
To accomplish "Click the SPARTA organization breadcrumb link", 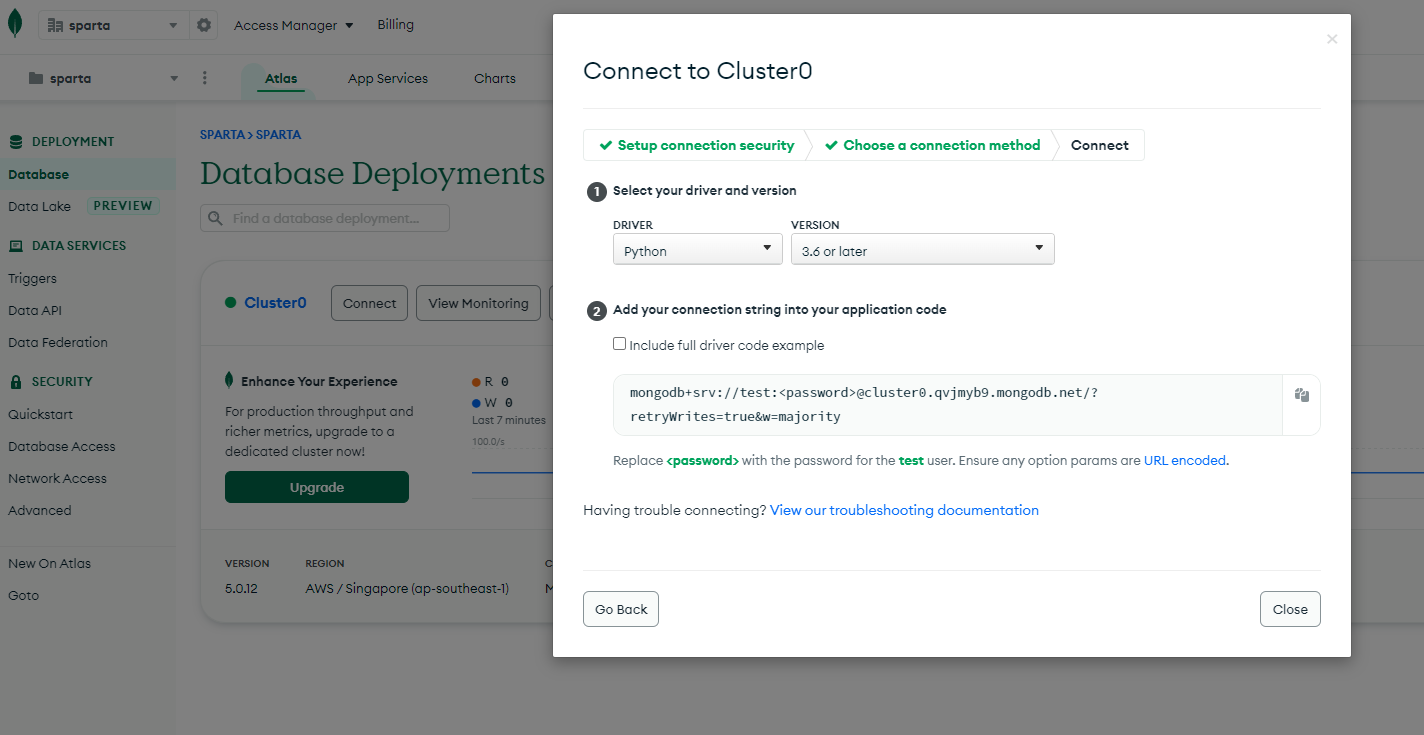I will tap(225, 134).
